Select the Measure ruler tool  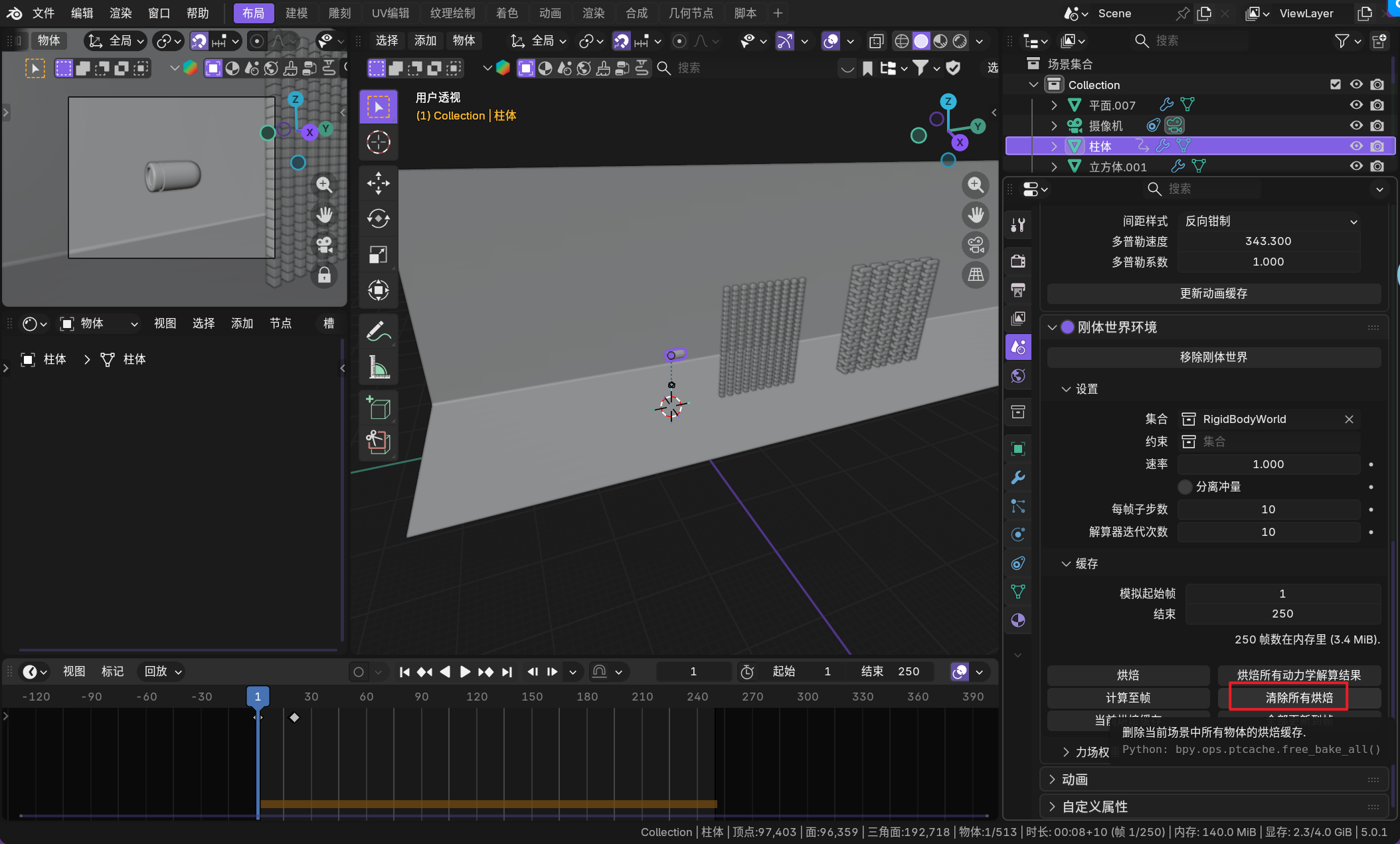[x=379, y=367]
